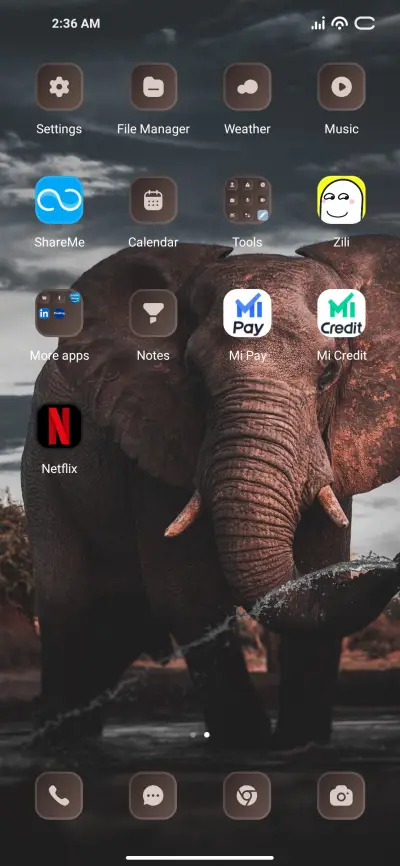Tap the Wi-Fi status icon

(339, 24)
